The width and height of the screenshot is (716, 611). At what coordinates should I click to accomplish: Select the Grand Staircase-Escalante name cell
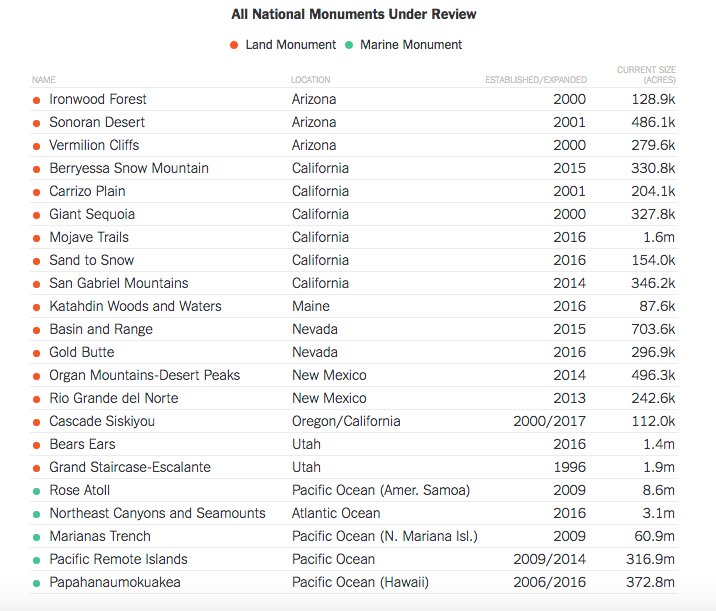point(130,467)
